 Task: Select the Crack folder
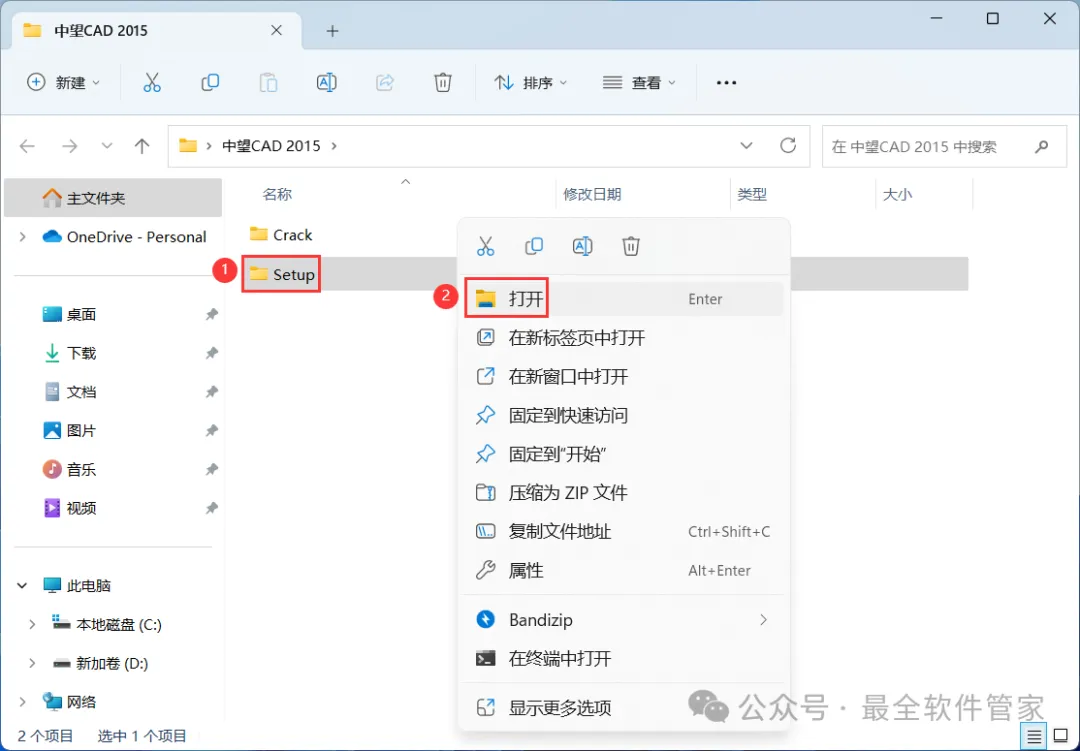[x=281, y=235]
